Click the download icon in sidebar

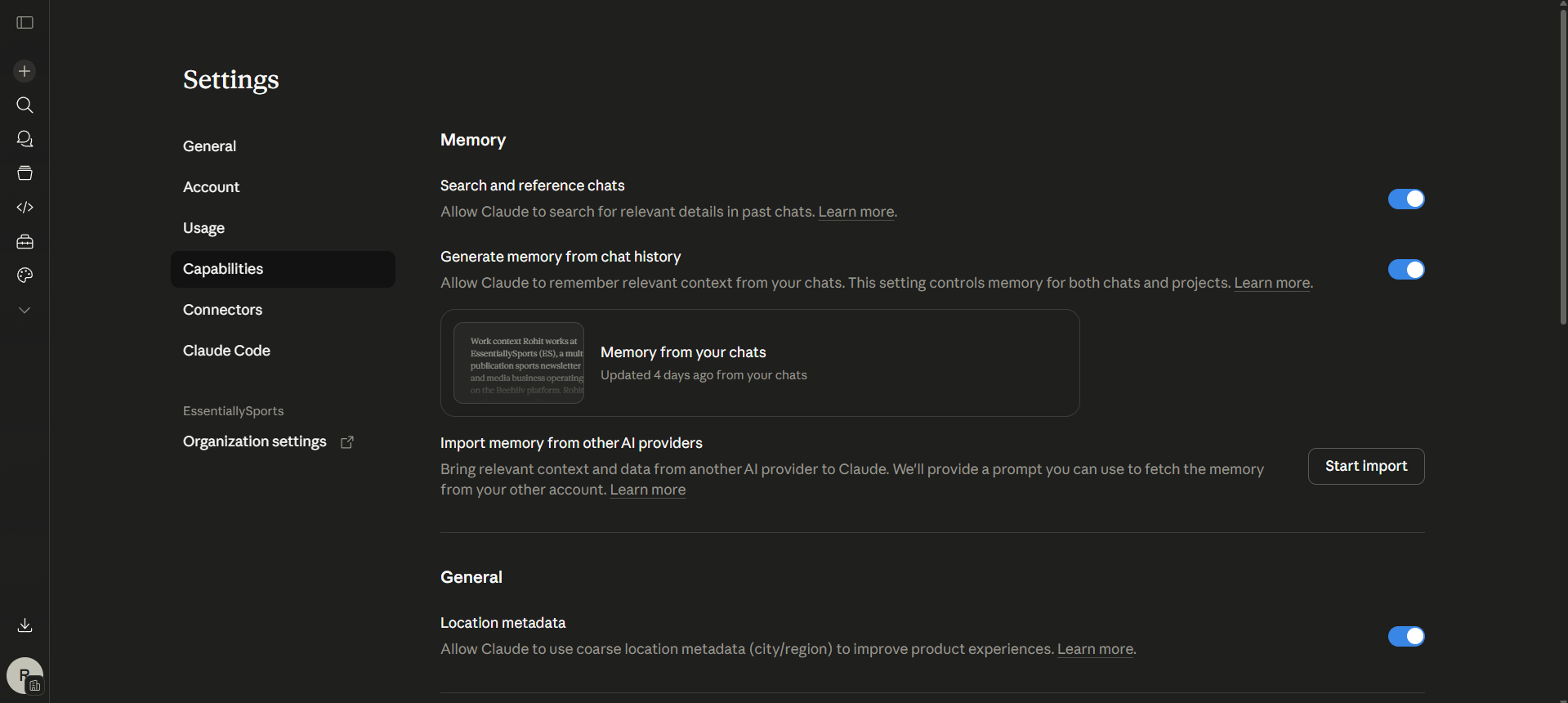(25, 625)
